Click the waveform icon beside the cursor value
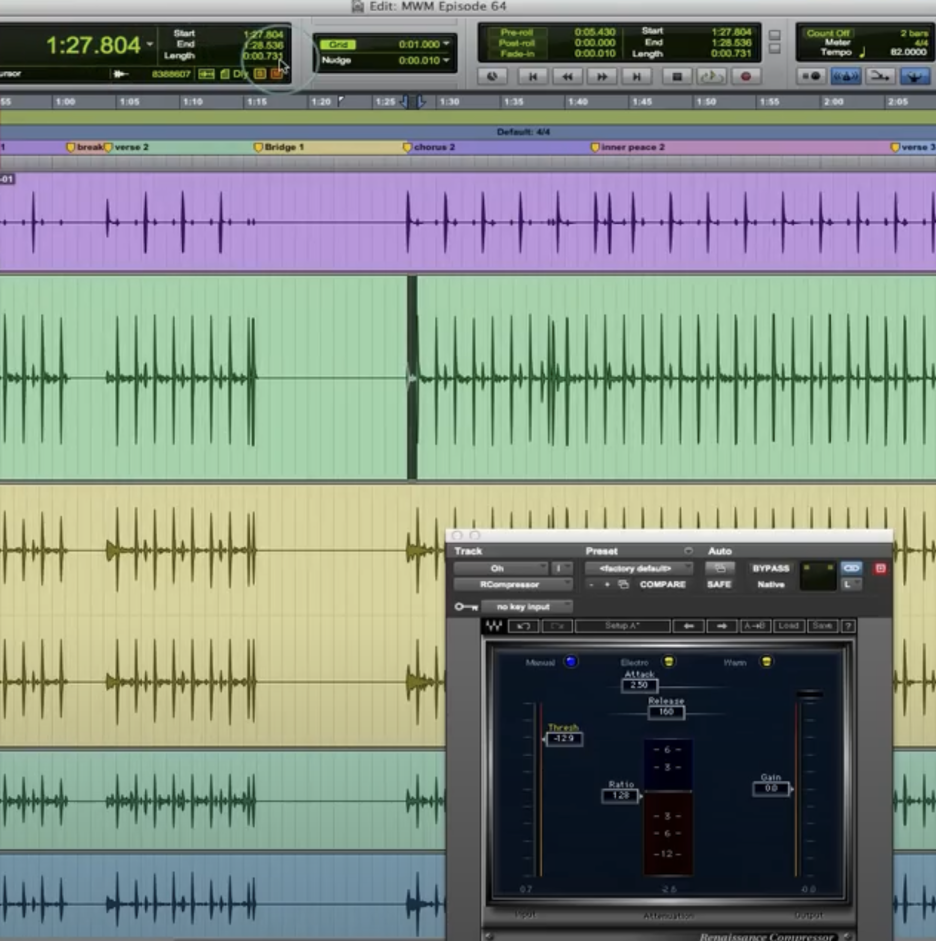Image resolution: width=936 pixels, height=941 pixels. 120,74
